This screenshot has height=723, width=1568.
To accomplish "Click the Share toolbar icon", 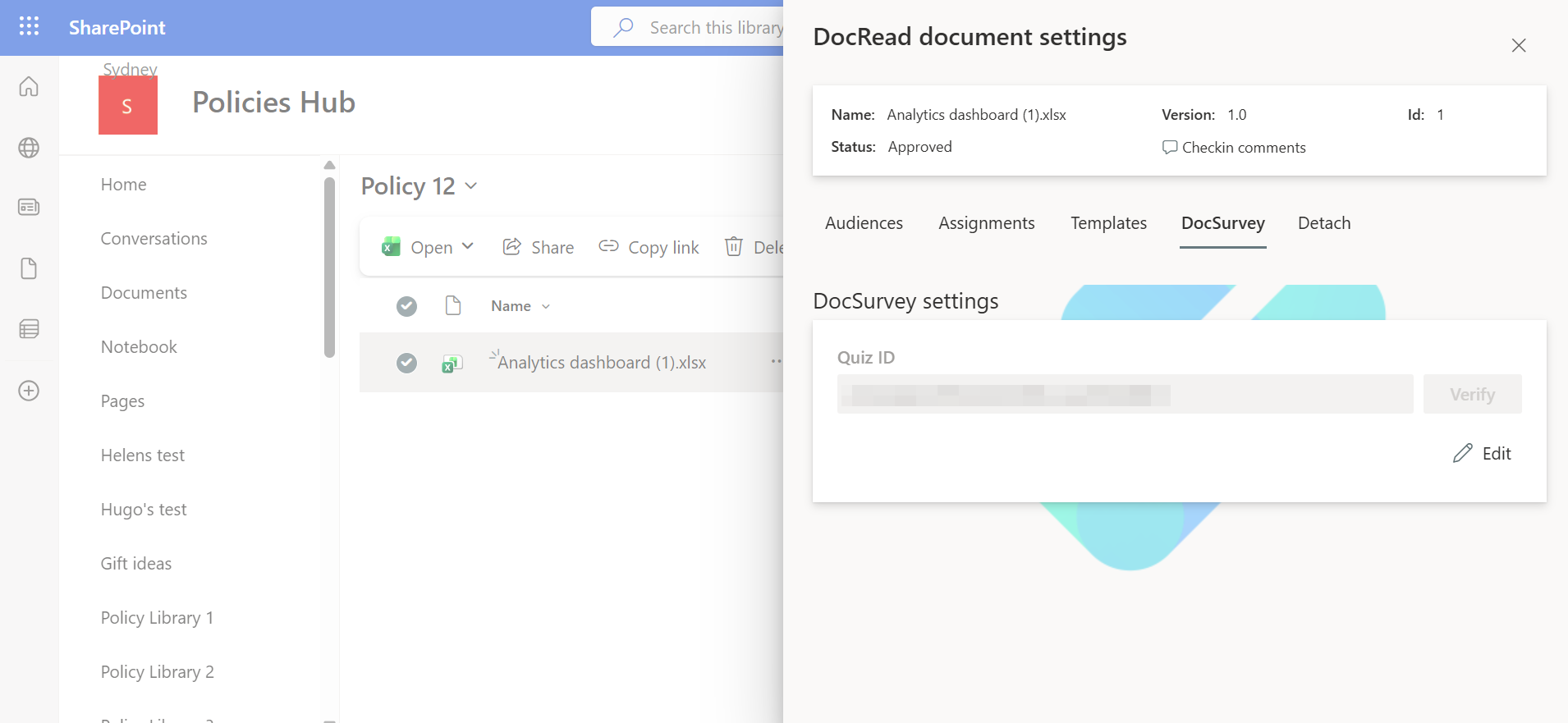I will point(511,246).
